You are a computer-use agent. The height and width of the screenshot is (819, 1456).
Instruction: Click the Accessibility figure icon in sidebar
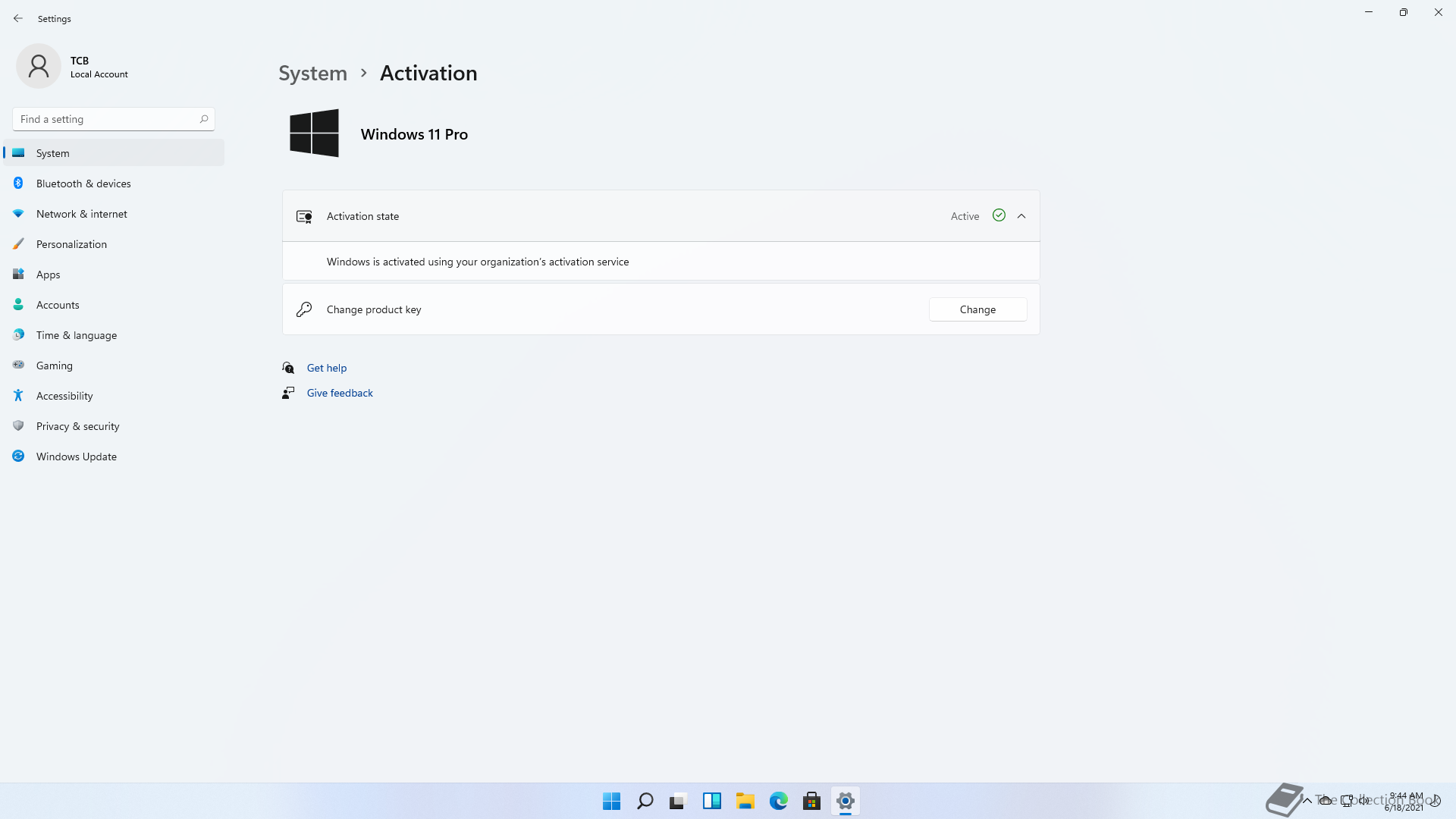coord(18,395)
